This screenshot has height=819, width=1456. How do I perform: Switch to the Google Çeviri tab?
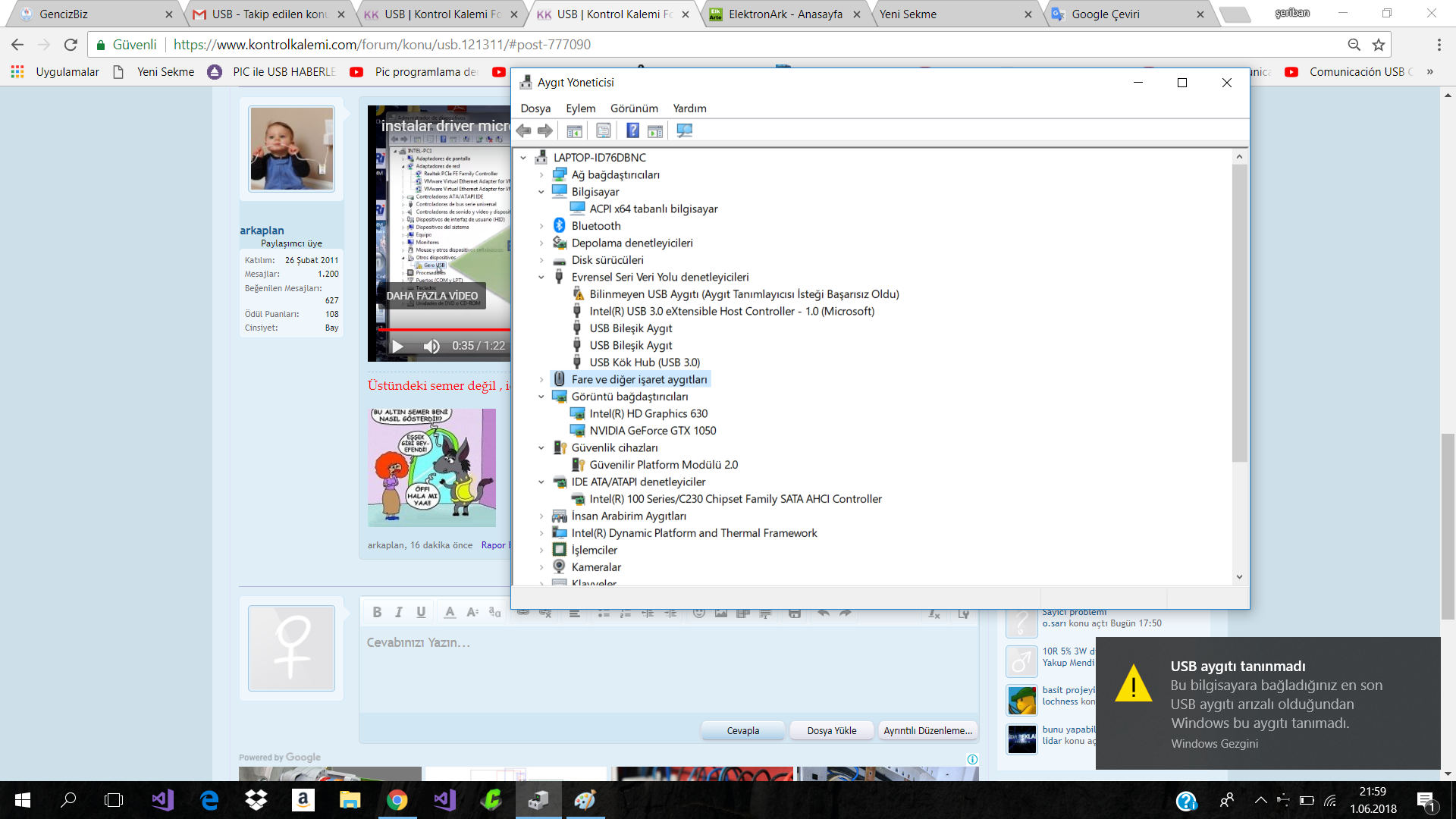[x=1130, y=14]
